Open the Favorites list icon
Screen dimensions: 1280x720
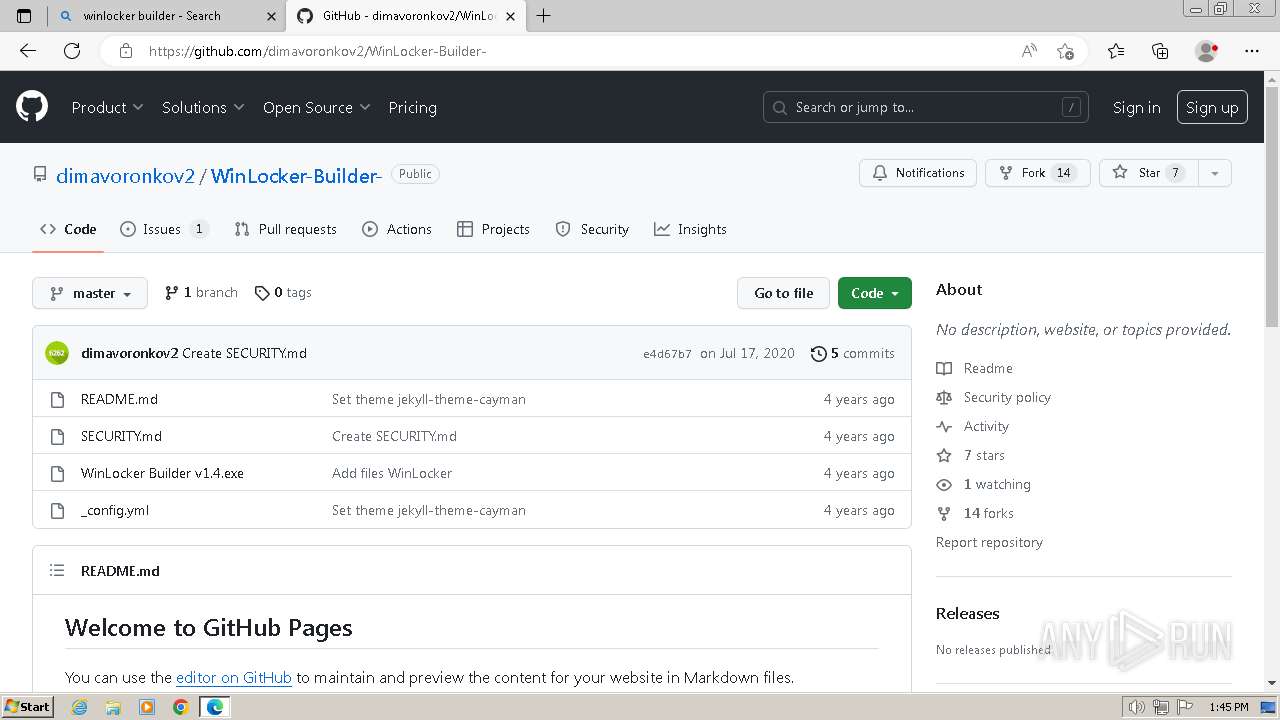point(1116,51)
